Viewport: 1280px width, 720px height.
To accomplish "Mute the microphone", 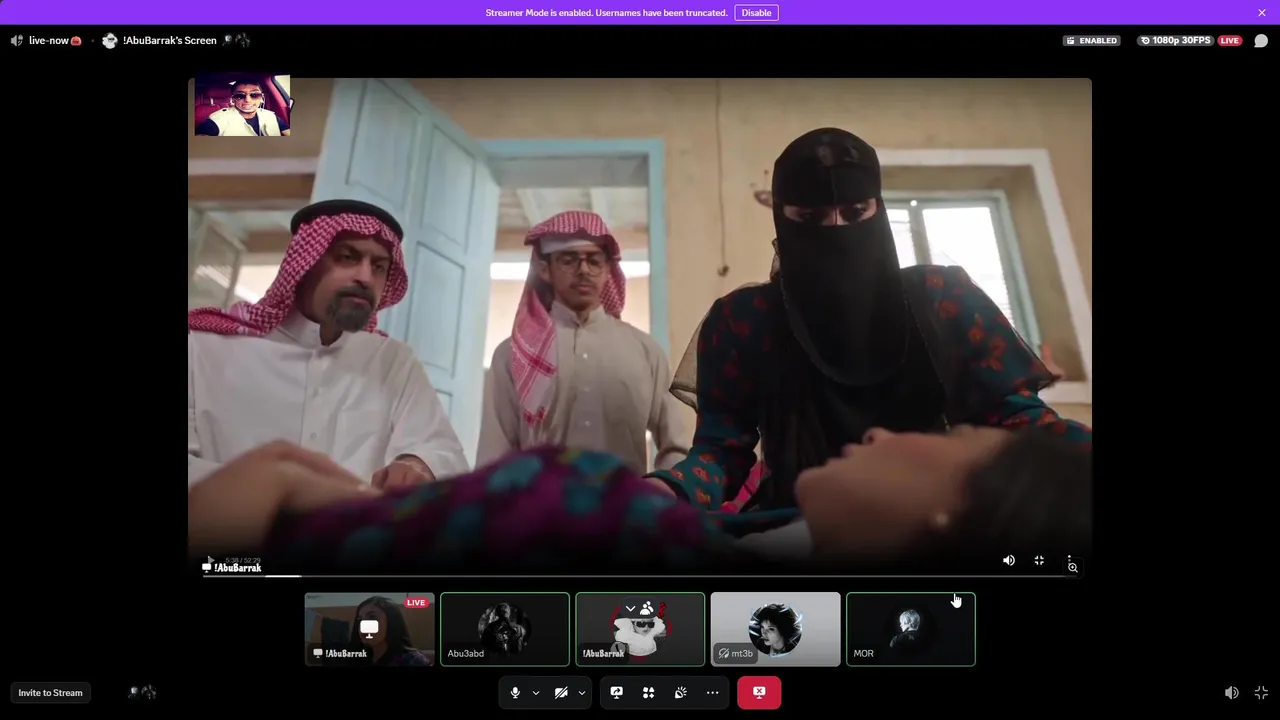I will click(515, 693).
